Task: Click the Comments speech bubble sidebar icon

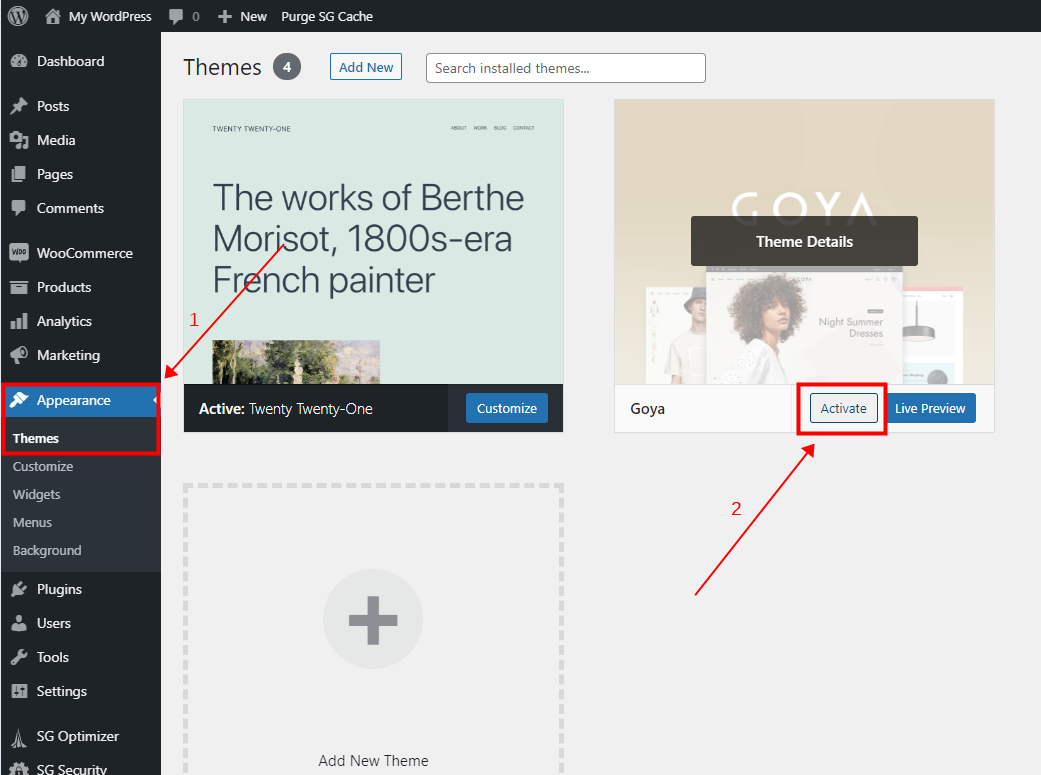Action: [x=19, y=208]
